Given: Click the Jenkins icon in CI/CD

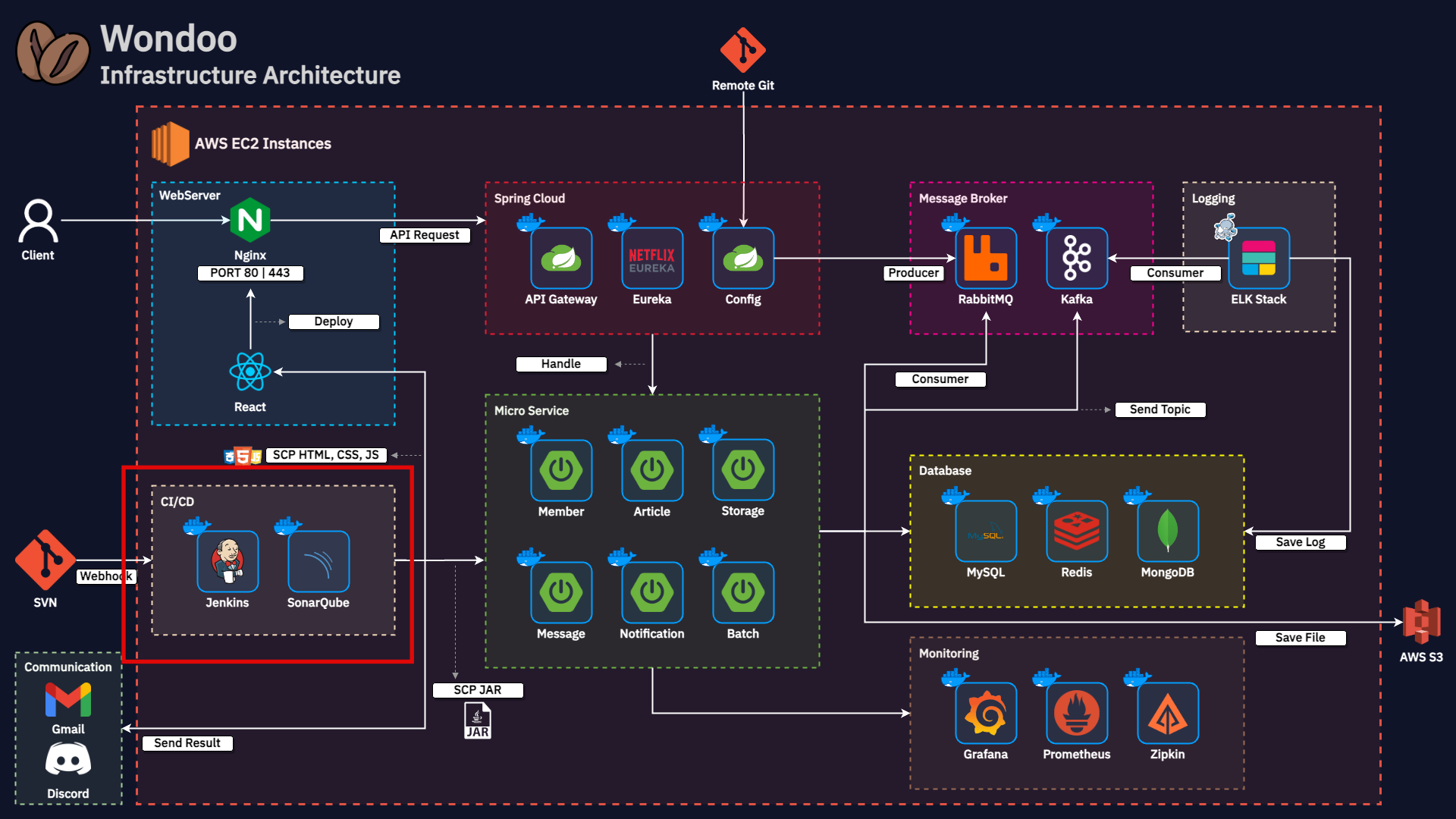Looking at the screenshot, I should [x=227, y=562].
